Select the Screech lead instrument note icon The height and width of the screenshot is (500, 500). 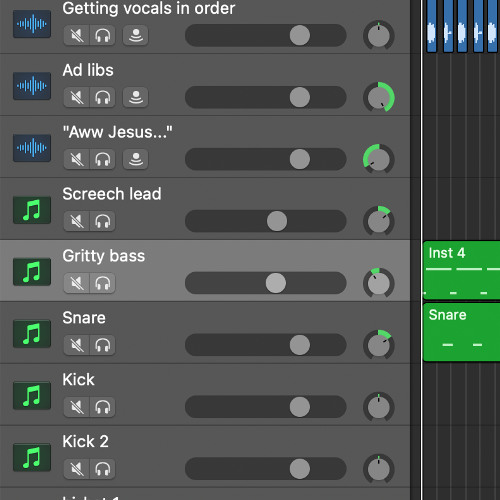[32, 210]
